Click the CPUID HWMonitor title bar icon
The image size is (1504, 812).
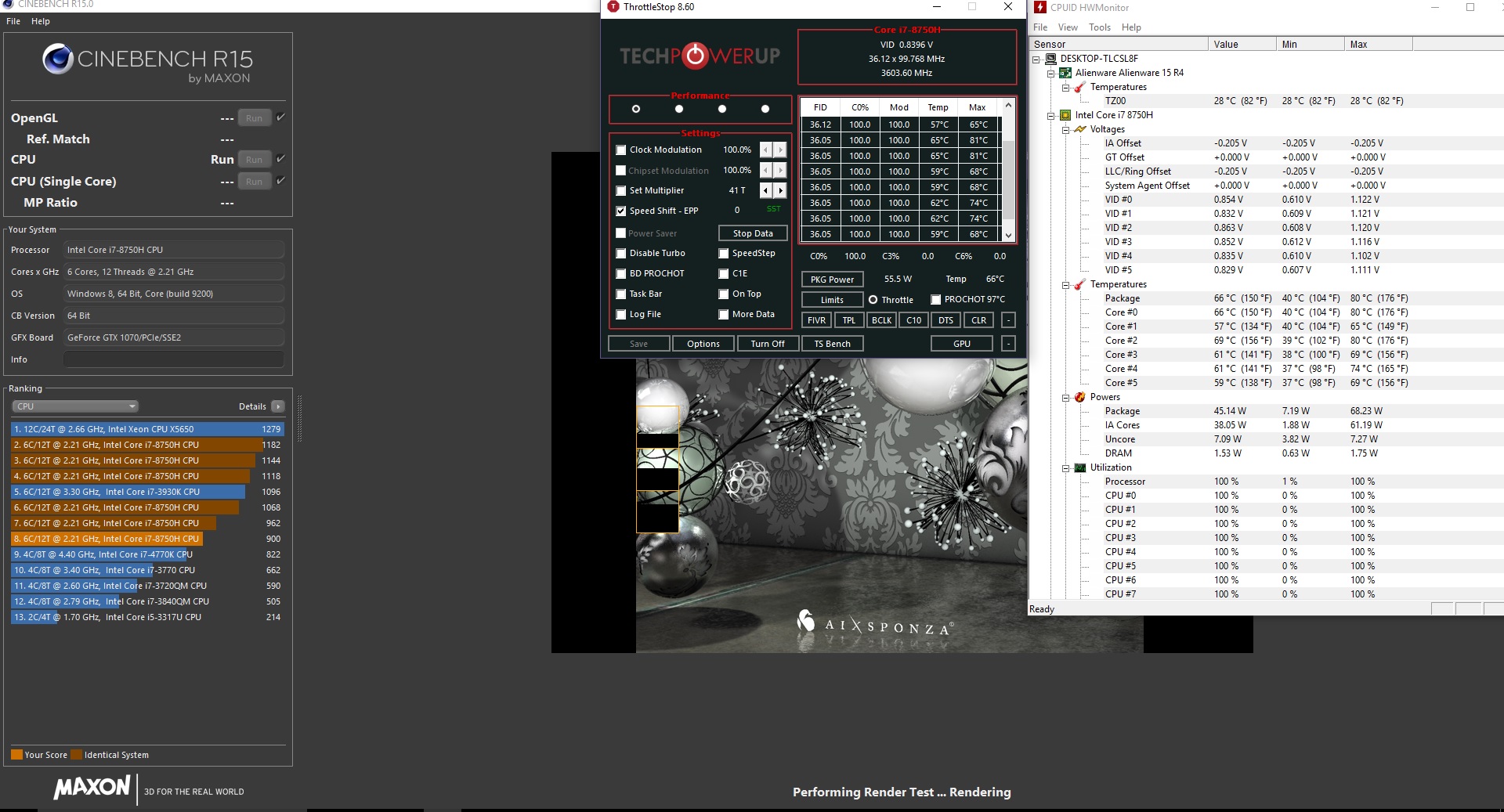1040,7
